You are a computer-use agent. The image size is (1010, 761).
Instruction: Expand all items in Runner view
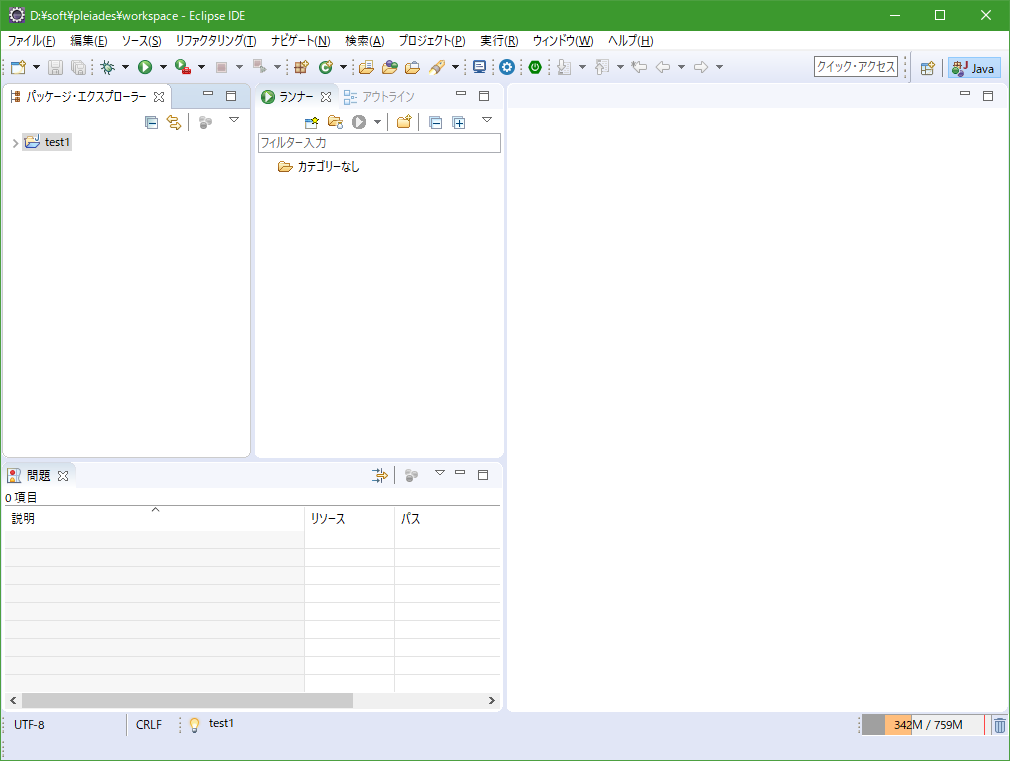[x=459, y=122]
